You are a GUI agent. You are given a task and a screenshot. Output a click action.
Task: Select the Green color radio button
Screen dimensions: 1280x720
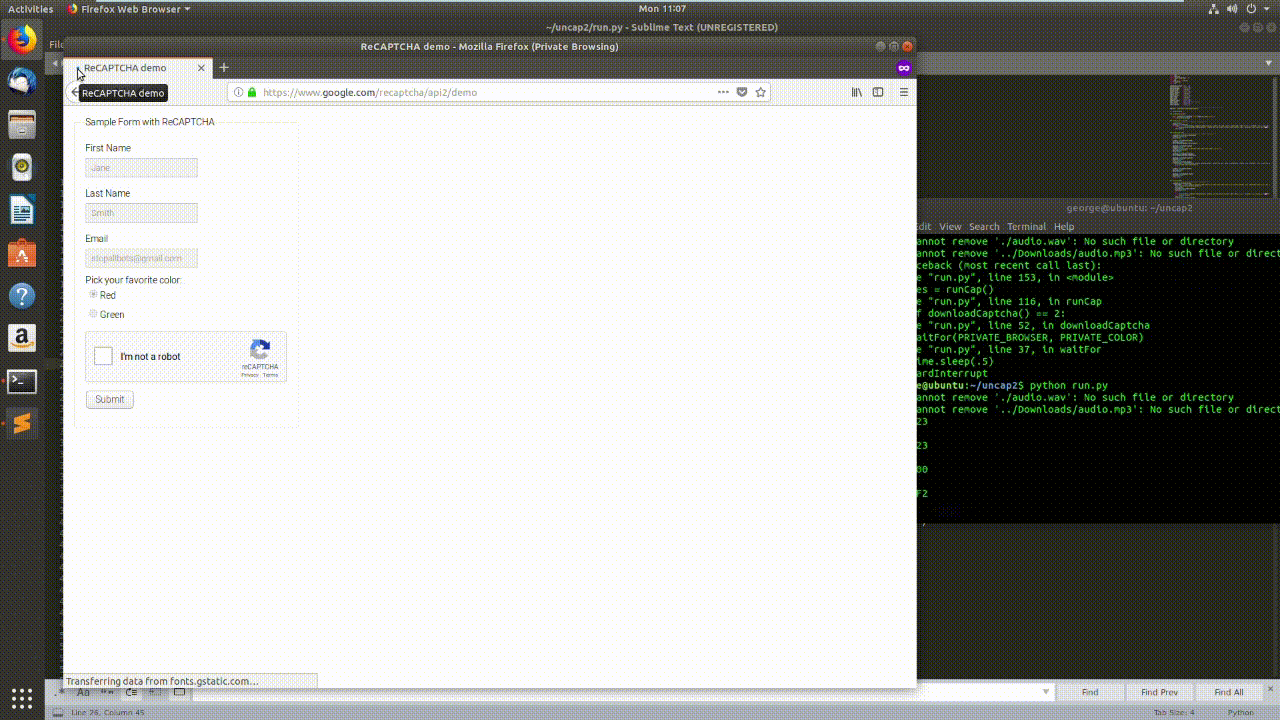pyautogui.click(x=94, y=314)
